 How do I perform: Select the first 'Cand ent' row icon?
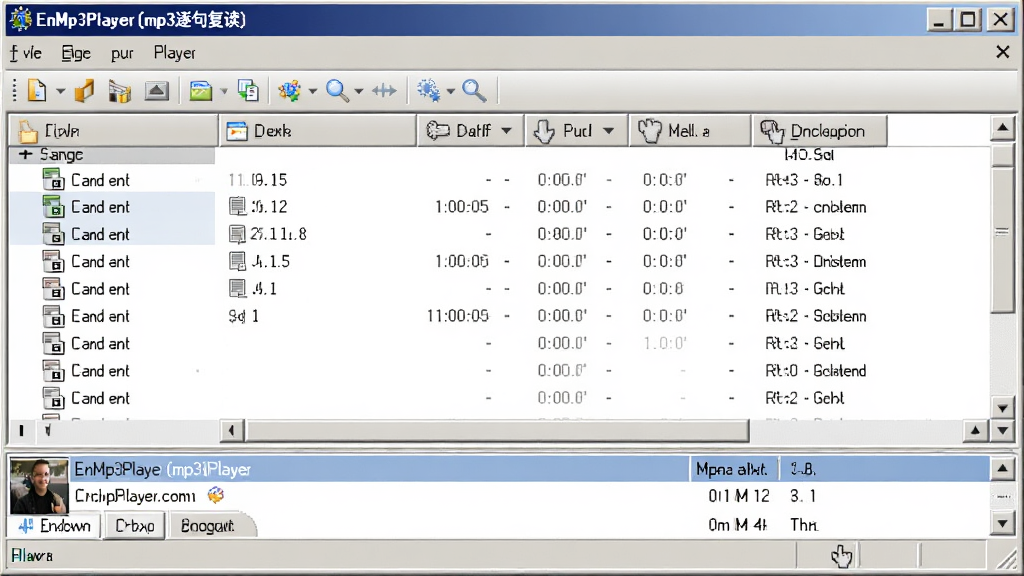click(x=54, y=180)
